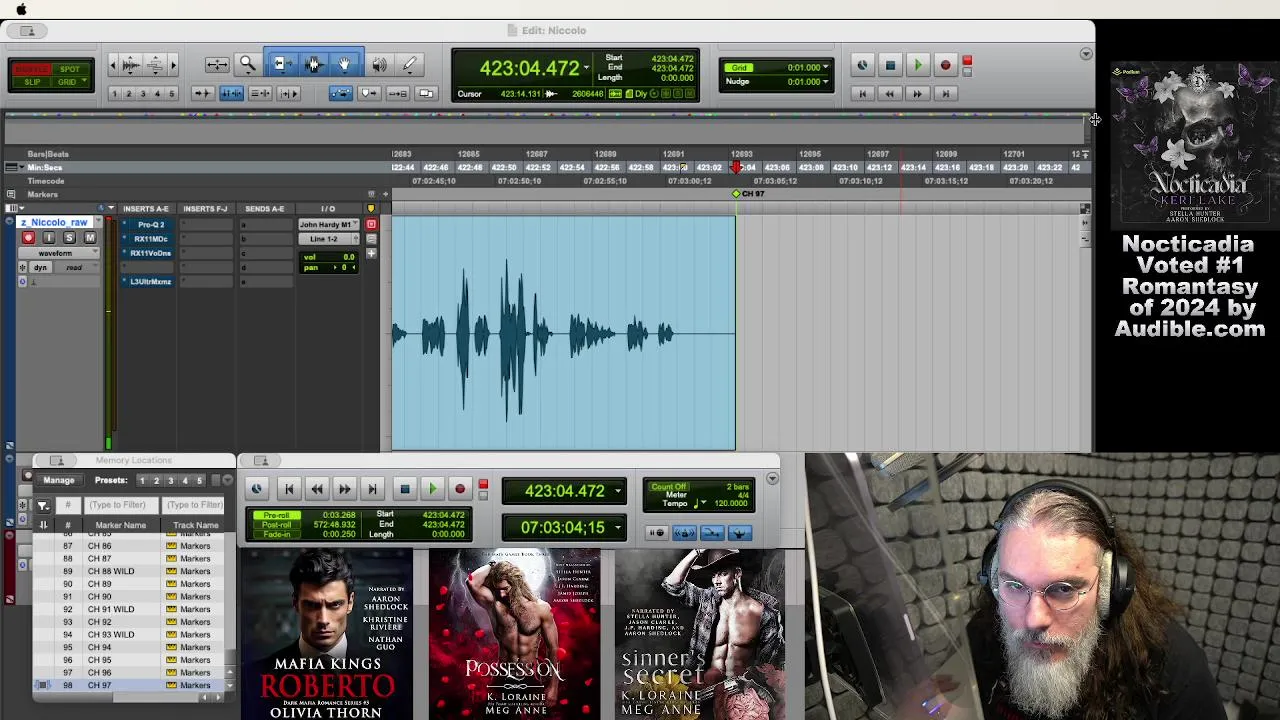Select the Grabber hand tool
This screenshot has width=1280, height=720.
click(345, 65)
